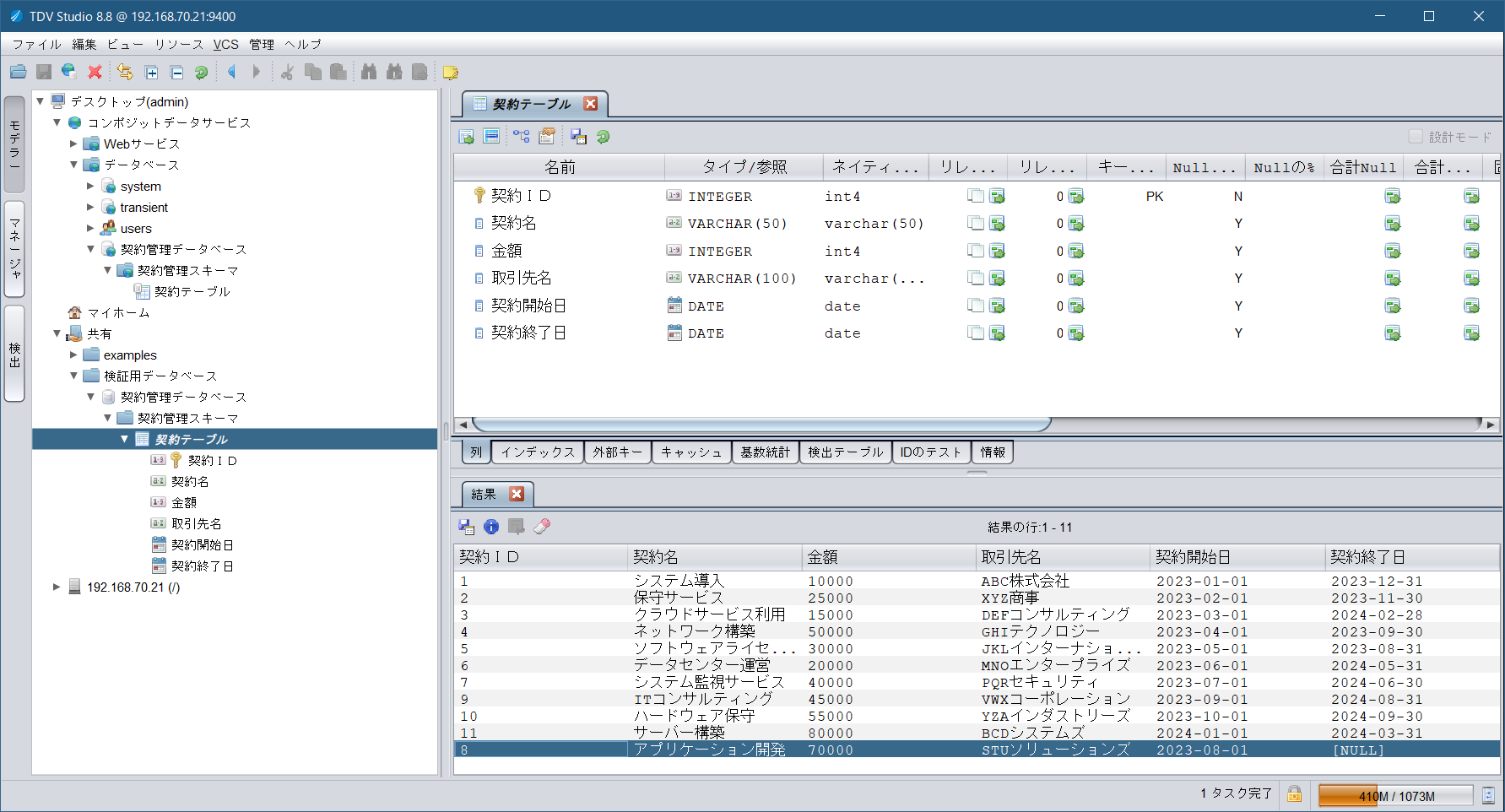
Task: Click the gray forward arrow
Action: click(257, 73)
